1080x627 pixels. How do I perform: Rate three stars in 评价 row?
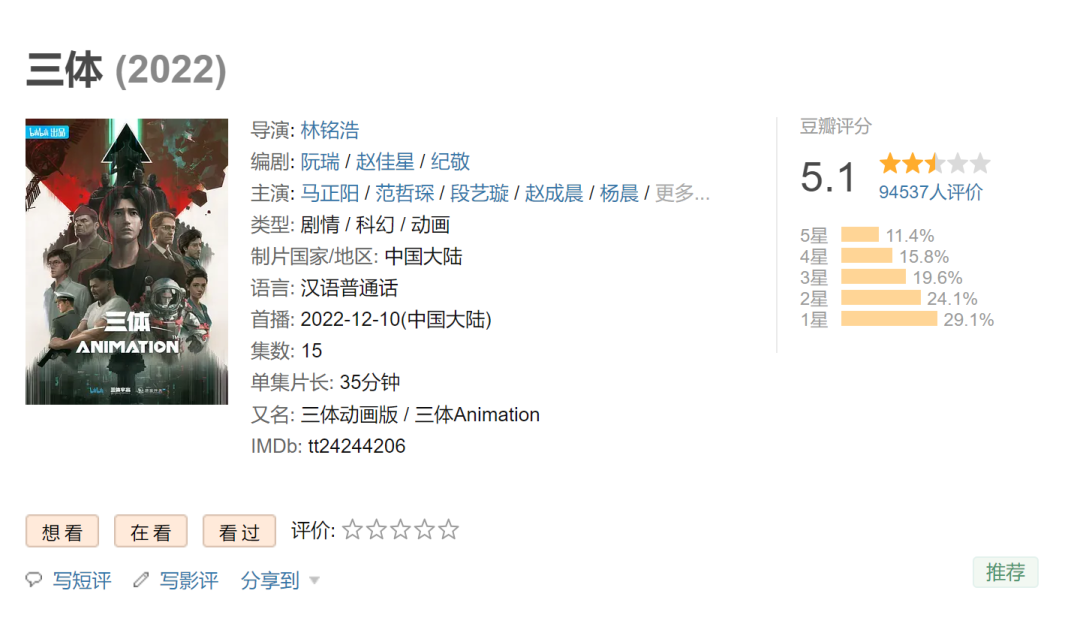tap(400, 530)
